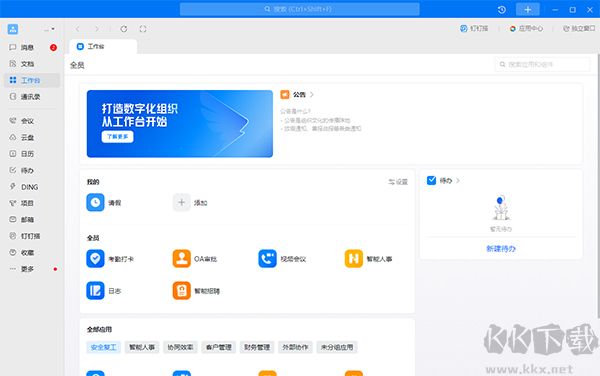Click the 了解更多 button on the banner

click(x=117, y=137)
